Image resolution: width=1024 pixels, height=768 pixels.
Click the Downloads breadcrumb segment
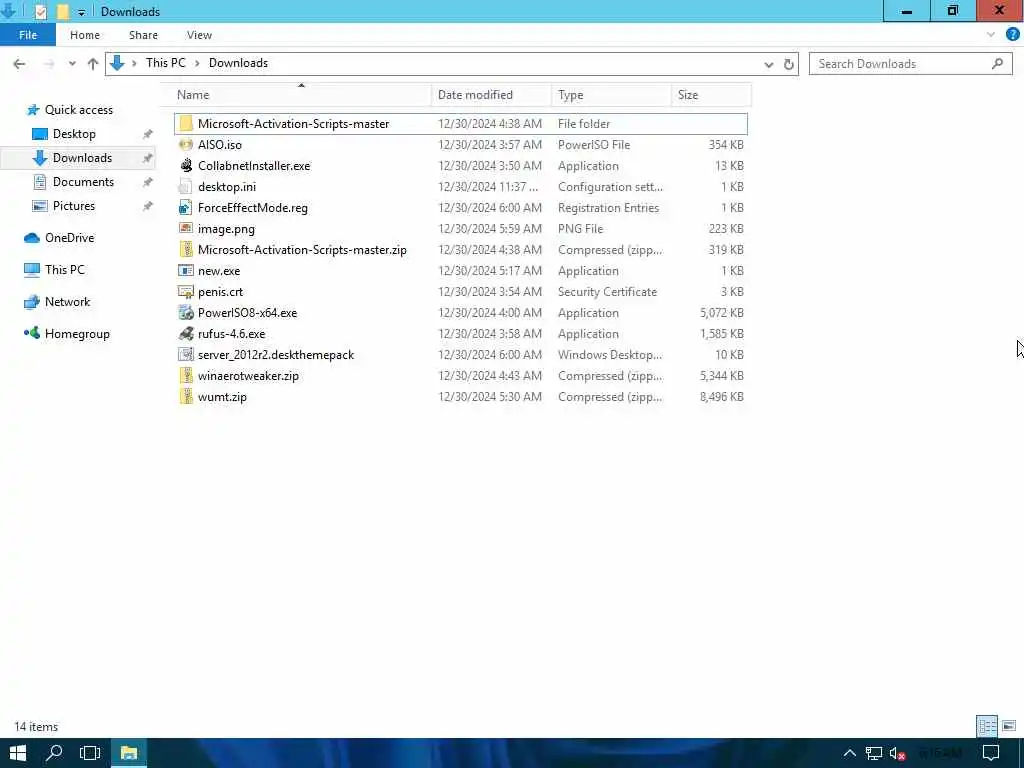(238, 63)
